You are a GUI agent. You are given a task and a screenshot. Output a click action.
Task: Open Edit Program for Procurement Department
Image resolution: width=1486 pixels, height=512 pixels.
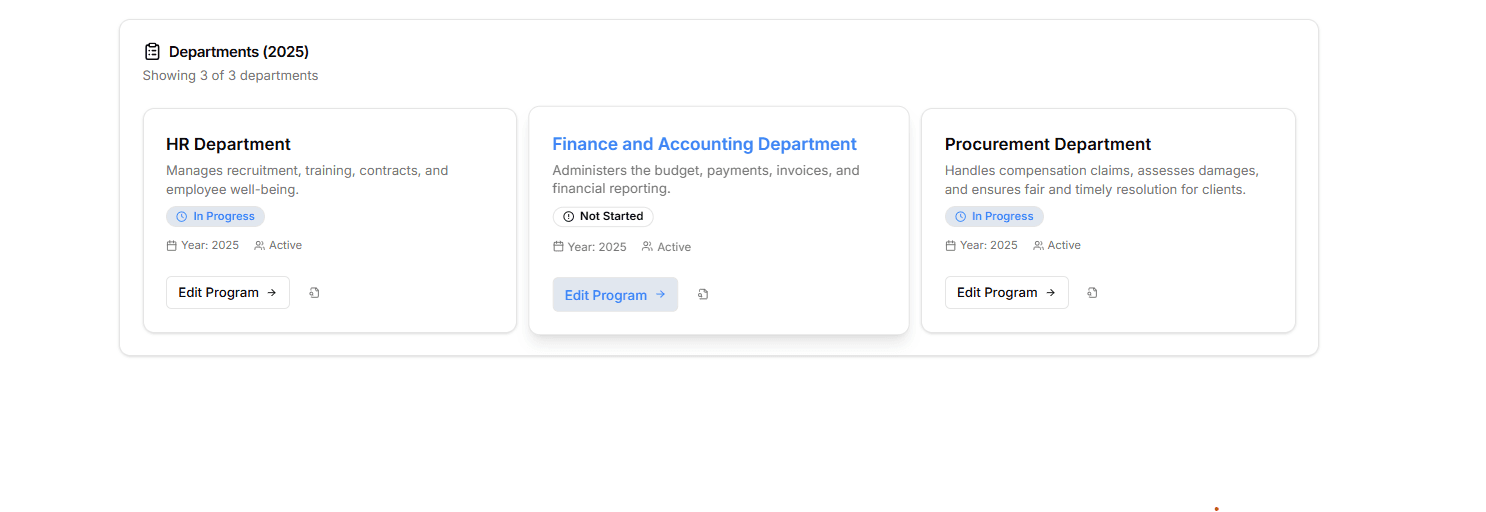click(1006, 293)
